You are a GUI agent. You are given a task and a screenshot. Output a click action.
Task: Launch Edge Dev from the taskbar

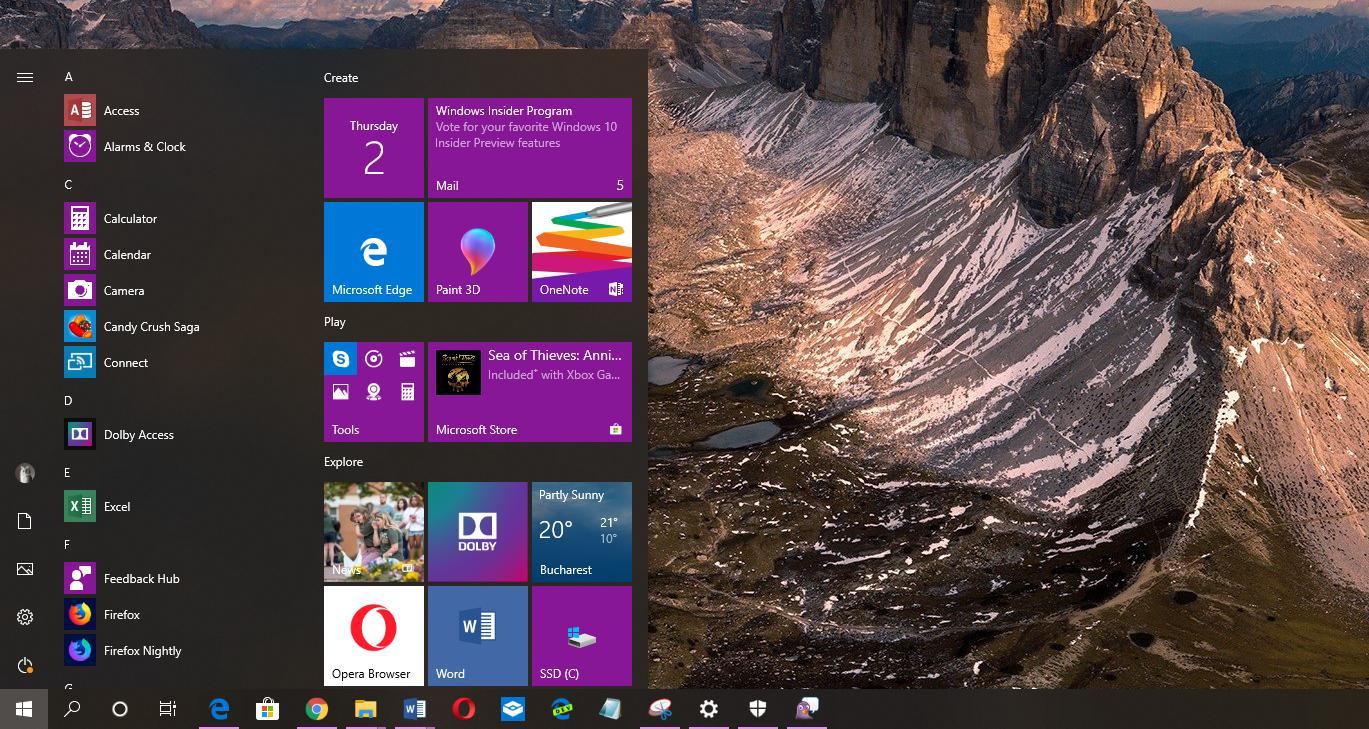pyautogui.click(x=561, y=709)
